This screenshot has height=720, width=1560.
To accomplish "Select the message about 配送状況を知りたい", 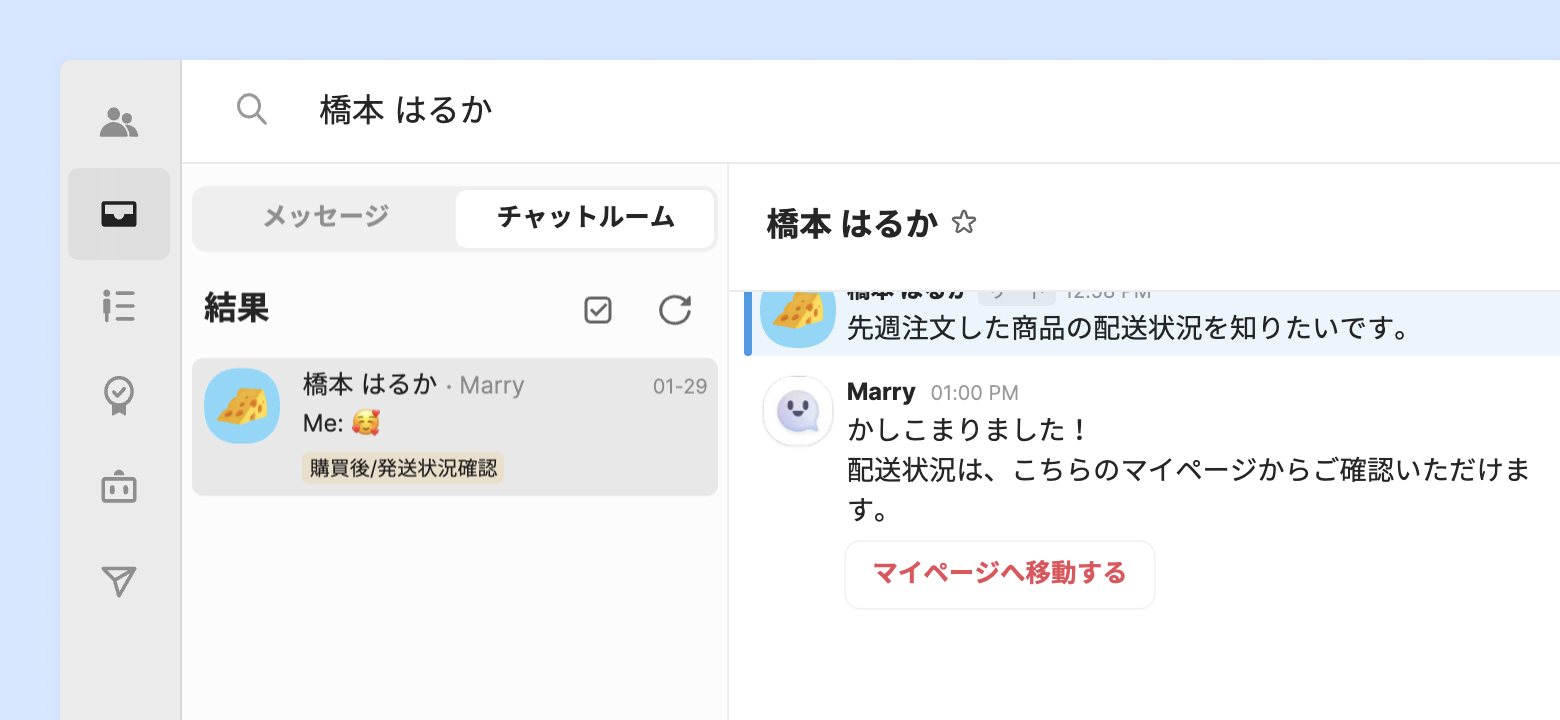I will tap(1128, 327).
